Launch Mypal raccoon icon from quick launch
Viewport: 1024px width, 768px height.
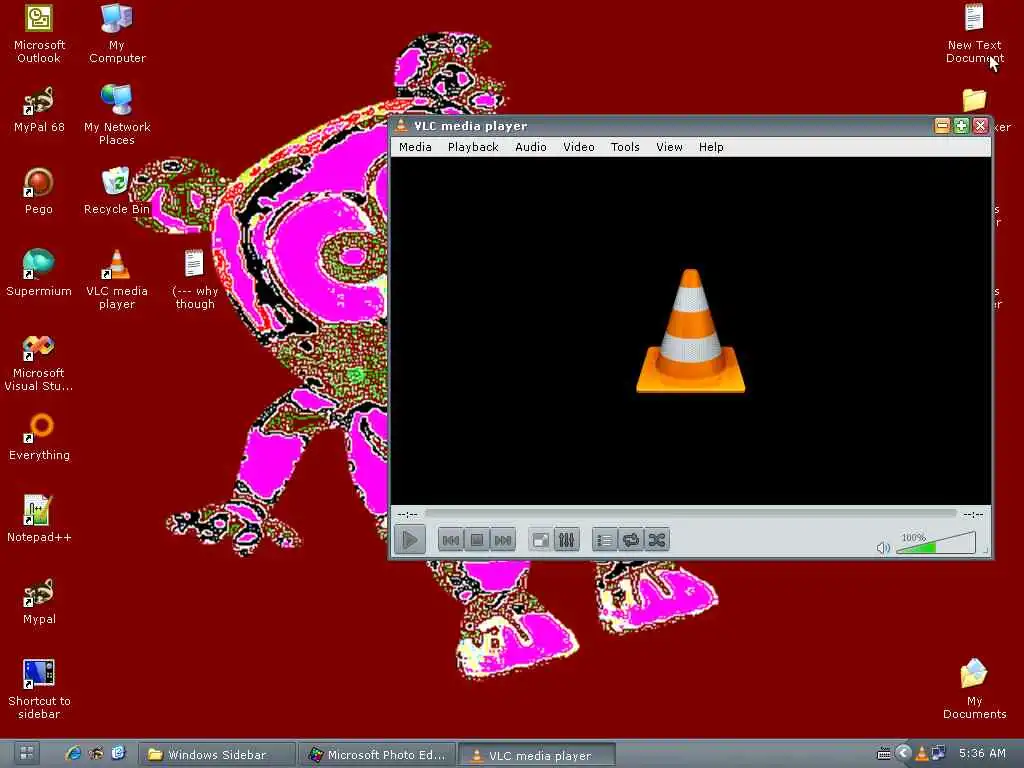point(95,754)
